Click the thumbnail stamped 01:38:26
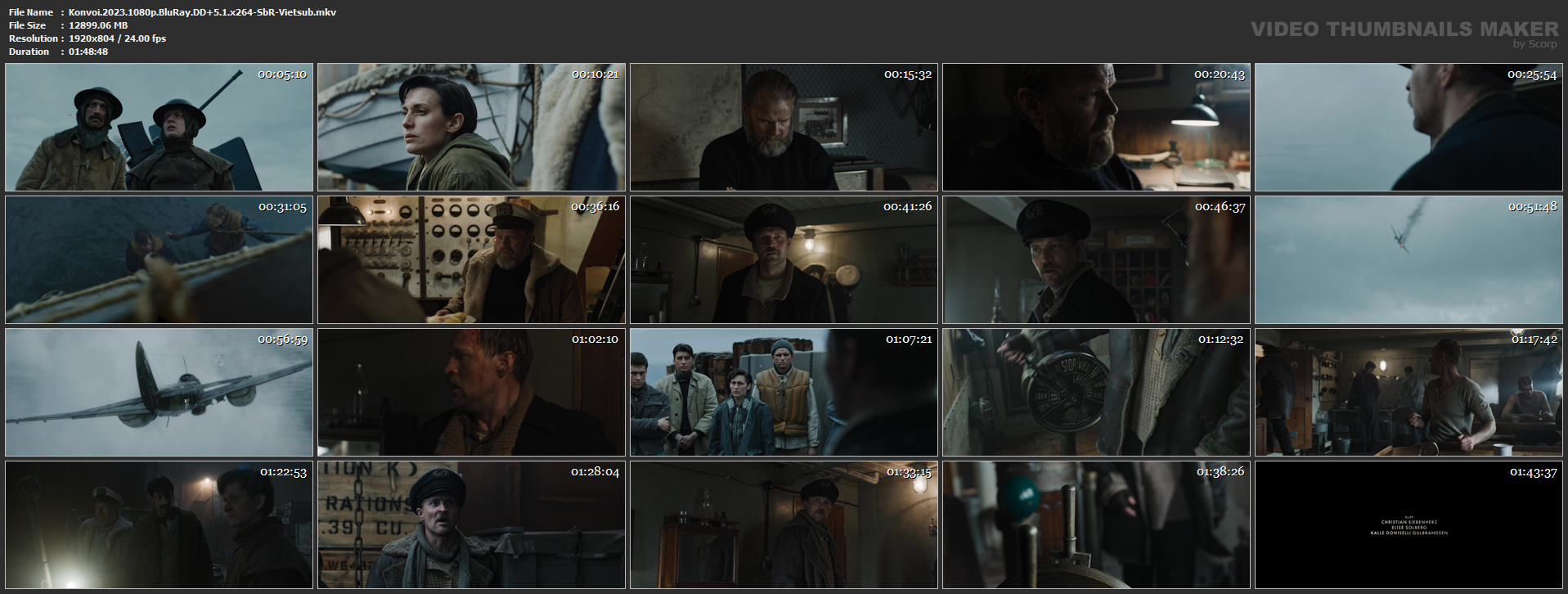The image size is (1568, 594). [x=1096, y=525]
